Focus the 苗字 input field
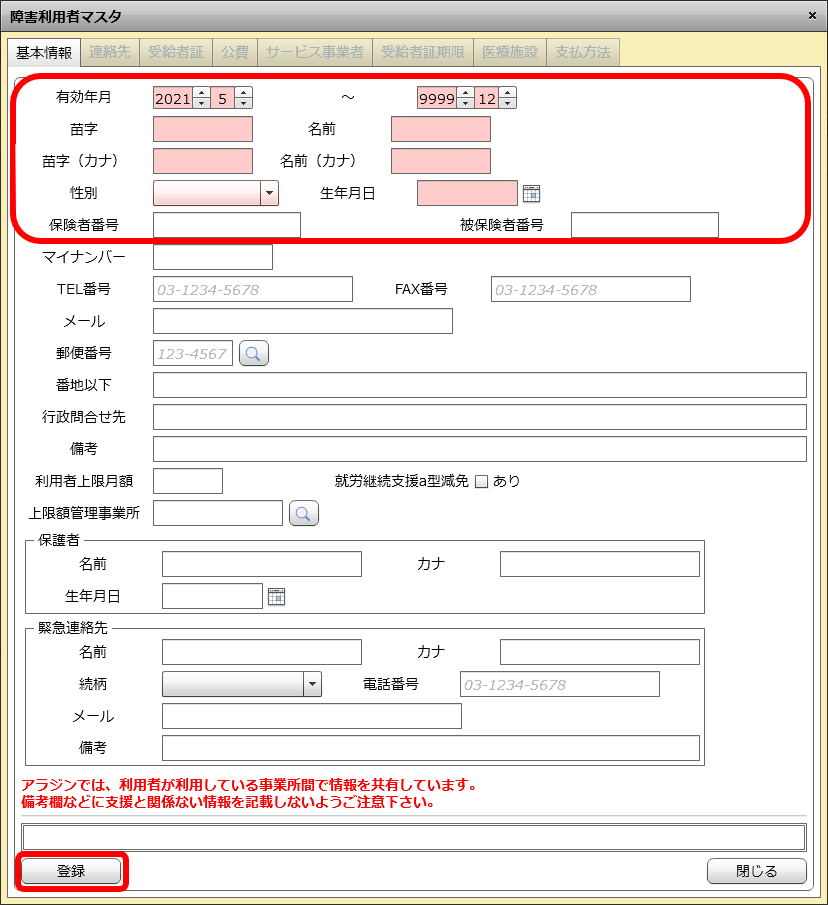The width and height of the screenshot is (828, 905). click(x=203, y=129)
